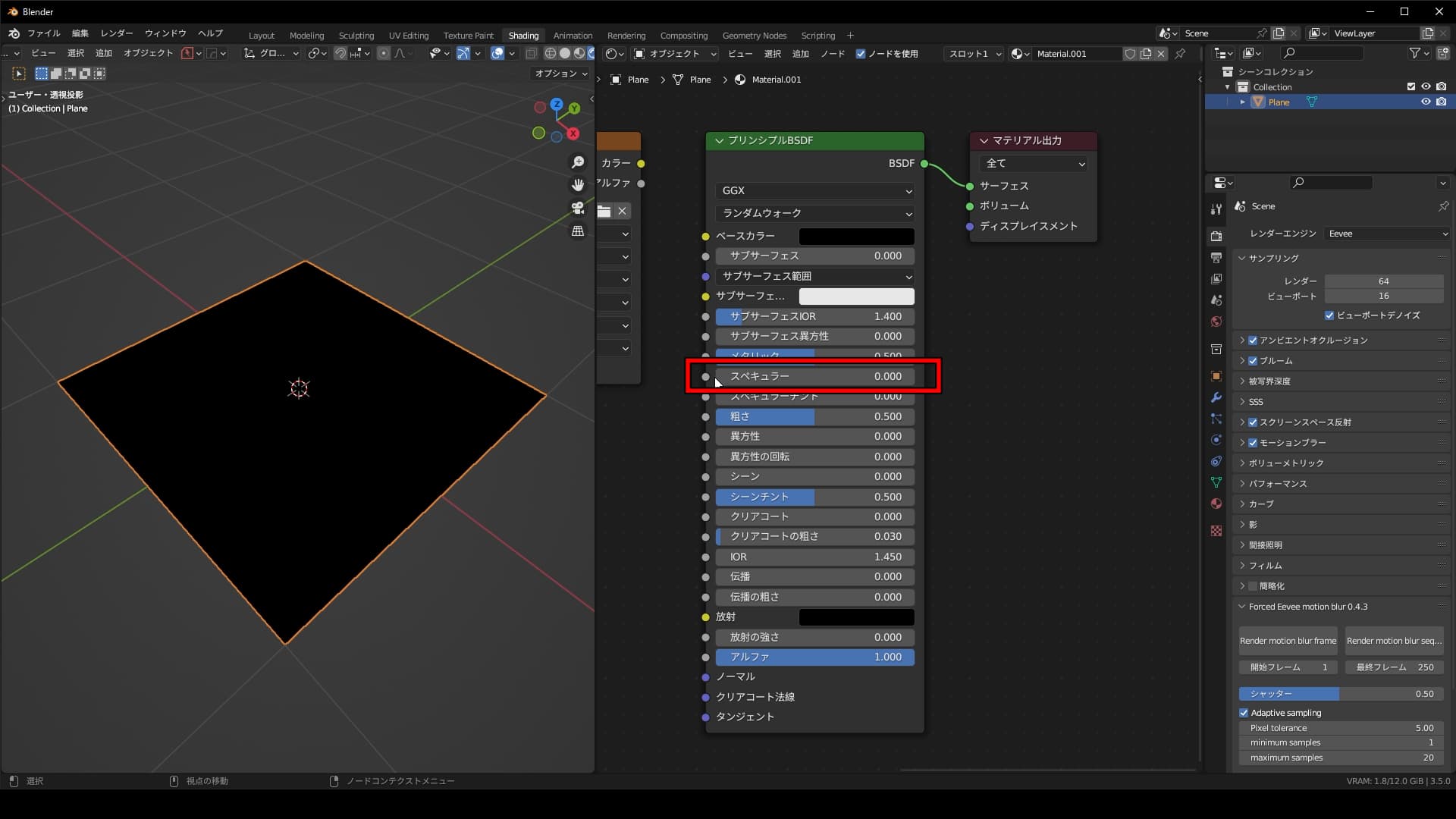Open the Material properties tab
Image resolution: width=1456 pixels, height=819 pixels.
[1216, 503]
